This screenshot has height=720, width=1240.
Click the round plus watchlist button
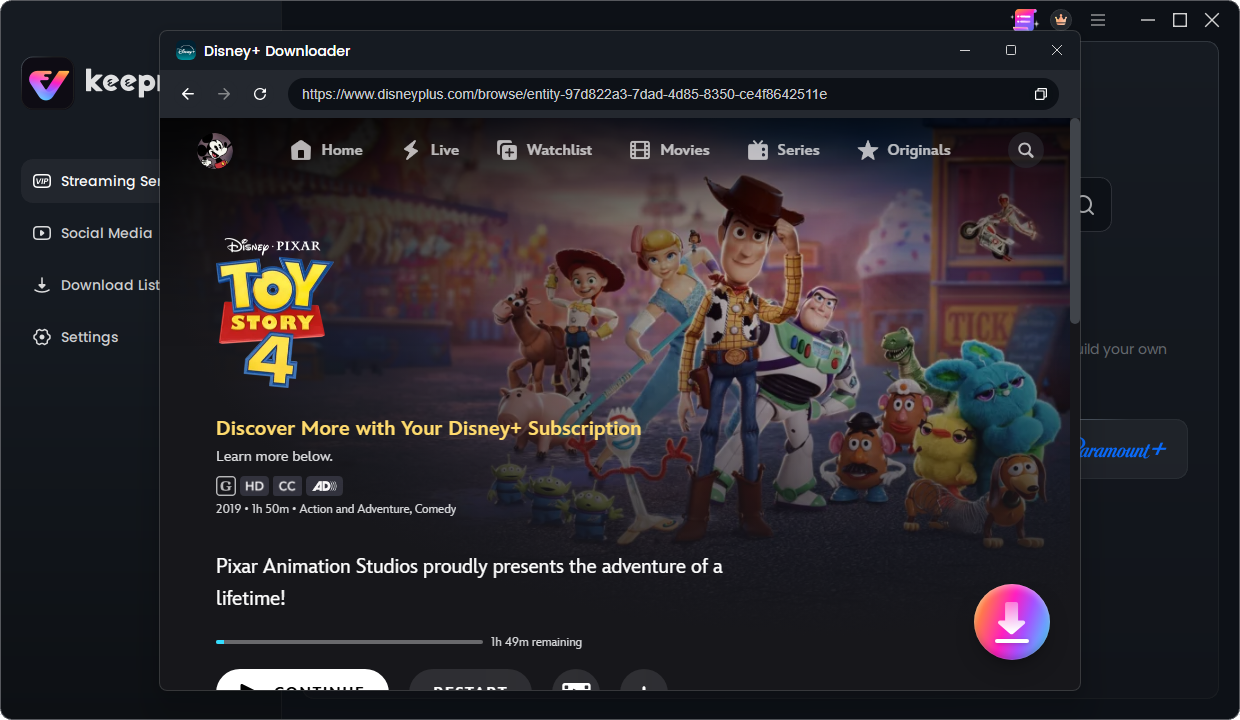point(643,680)
